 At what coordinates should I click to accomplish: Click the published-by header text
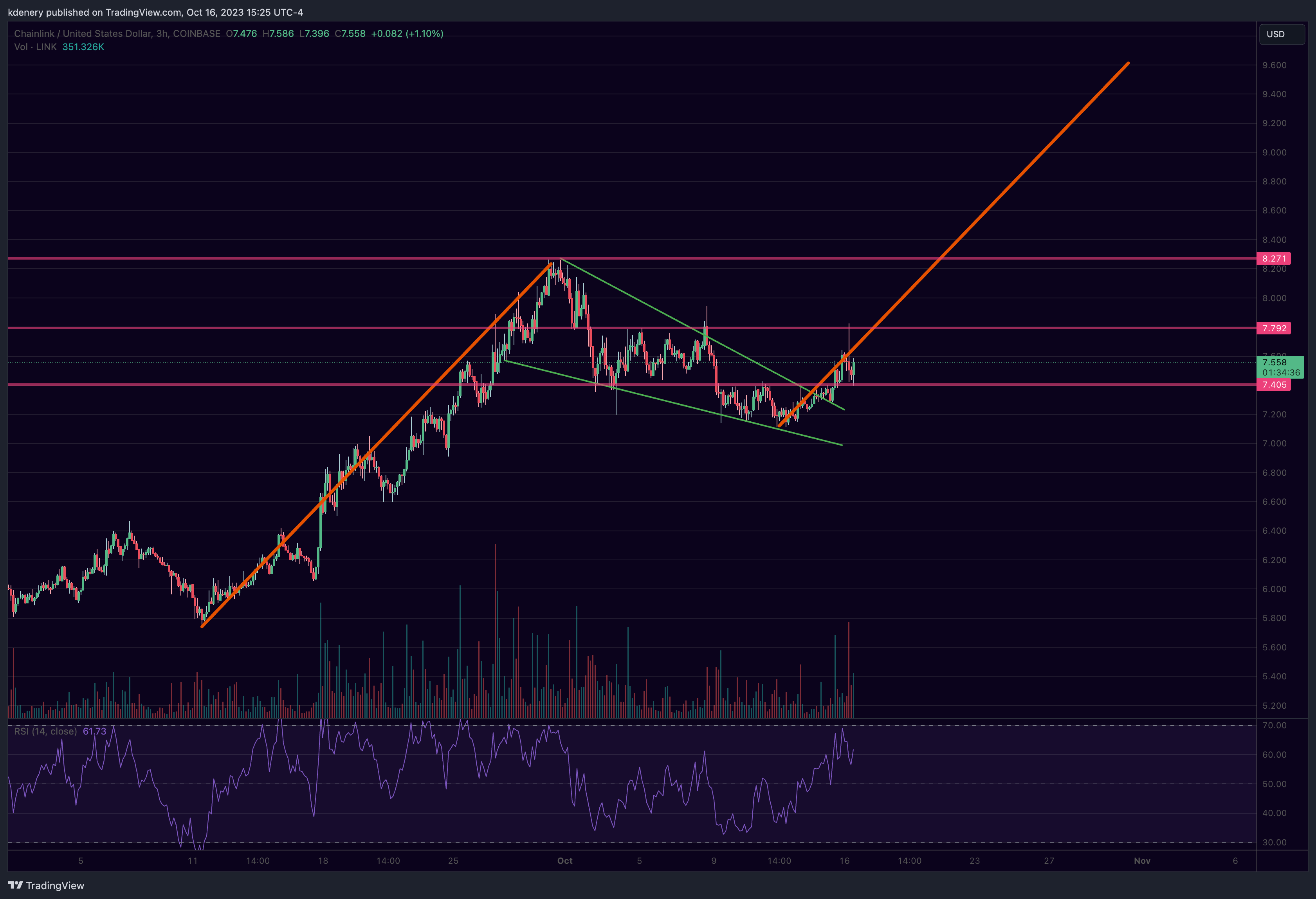(156, 12)
